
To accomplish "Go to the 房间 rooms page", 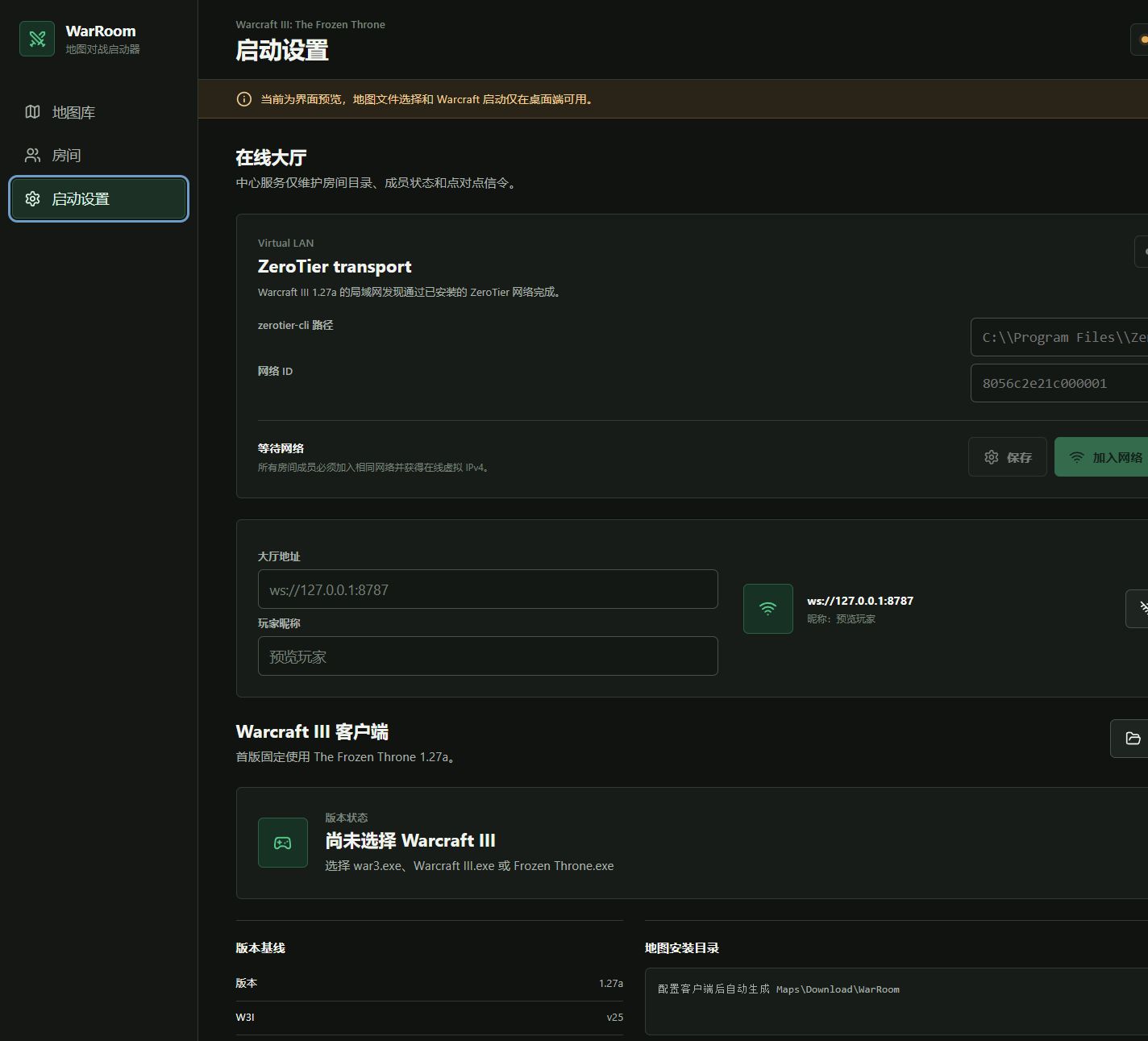I will click(98, 155).
